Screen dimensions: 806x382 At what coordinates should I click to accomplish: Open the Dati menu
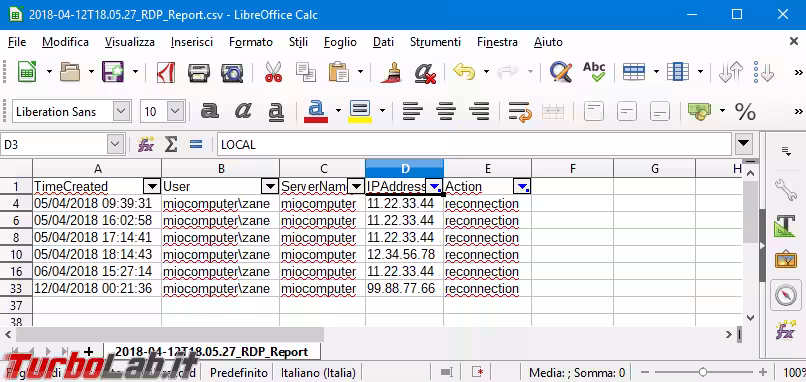pos(383,42)
